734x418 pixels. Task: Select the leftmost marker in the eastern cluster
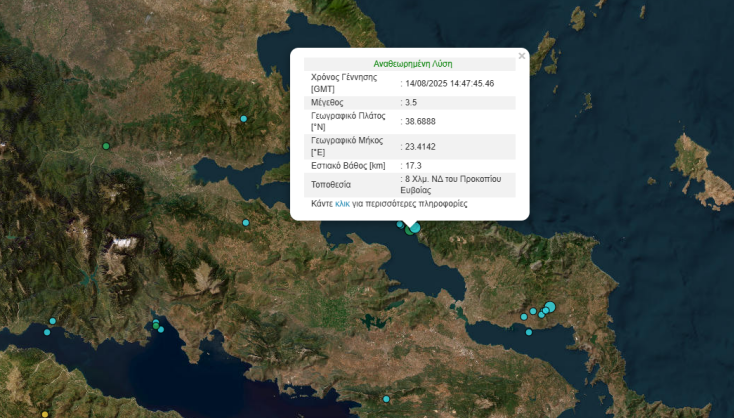524,317
